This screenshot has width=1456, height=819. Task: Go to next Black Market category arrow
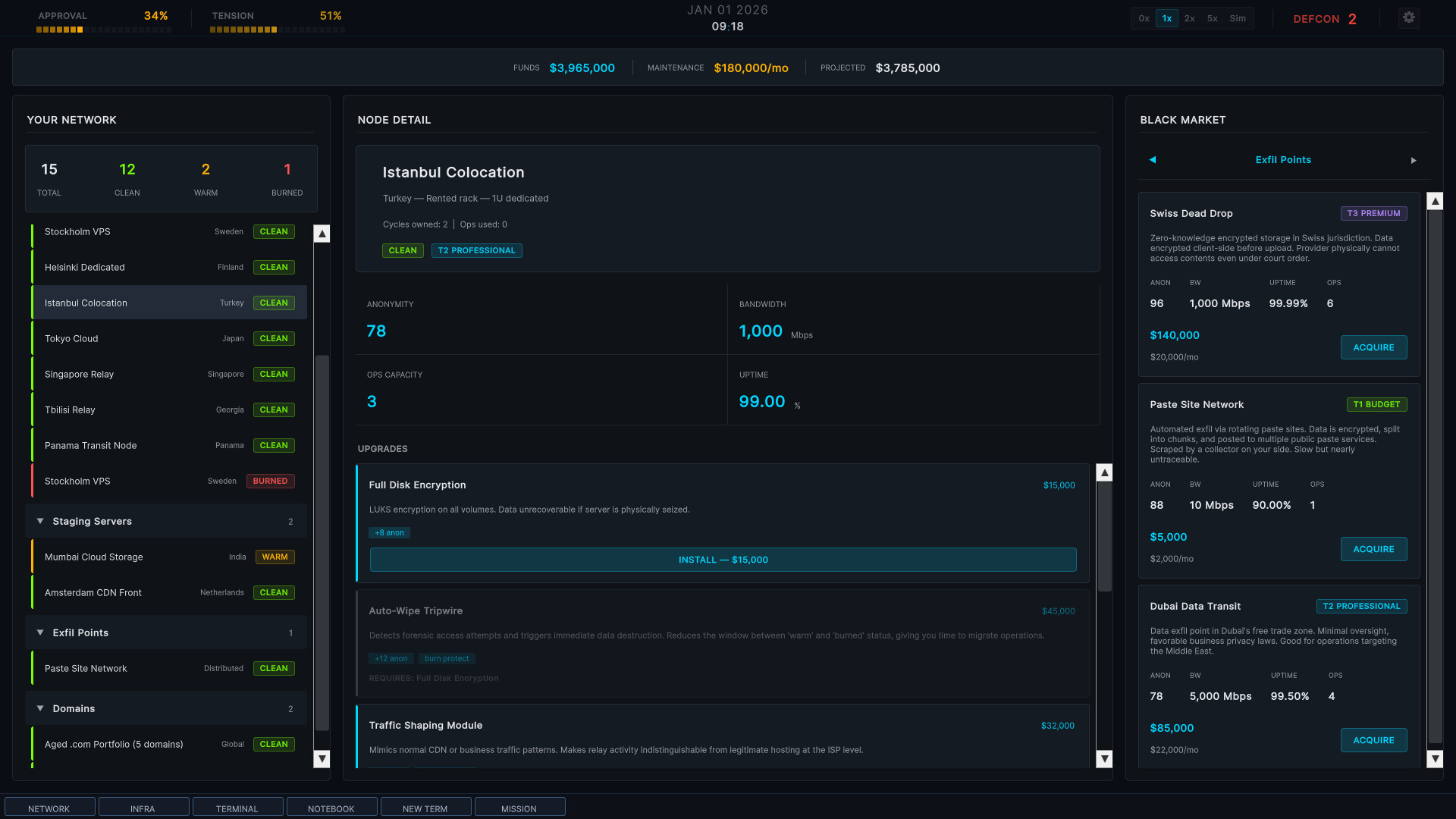coord(1413,160)
